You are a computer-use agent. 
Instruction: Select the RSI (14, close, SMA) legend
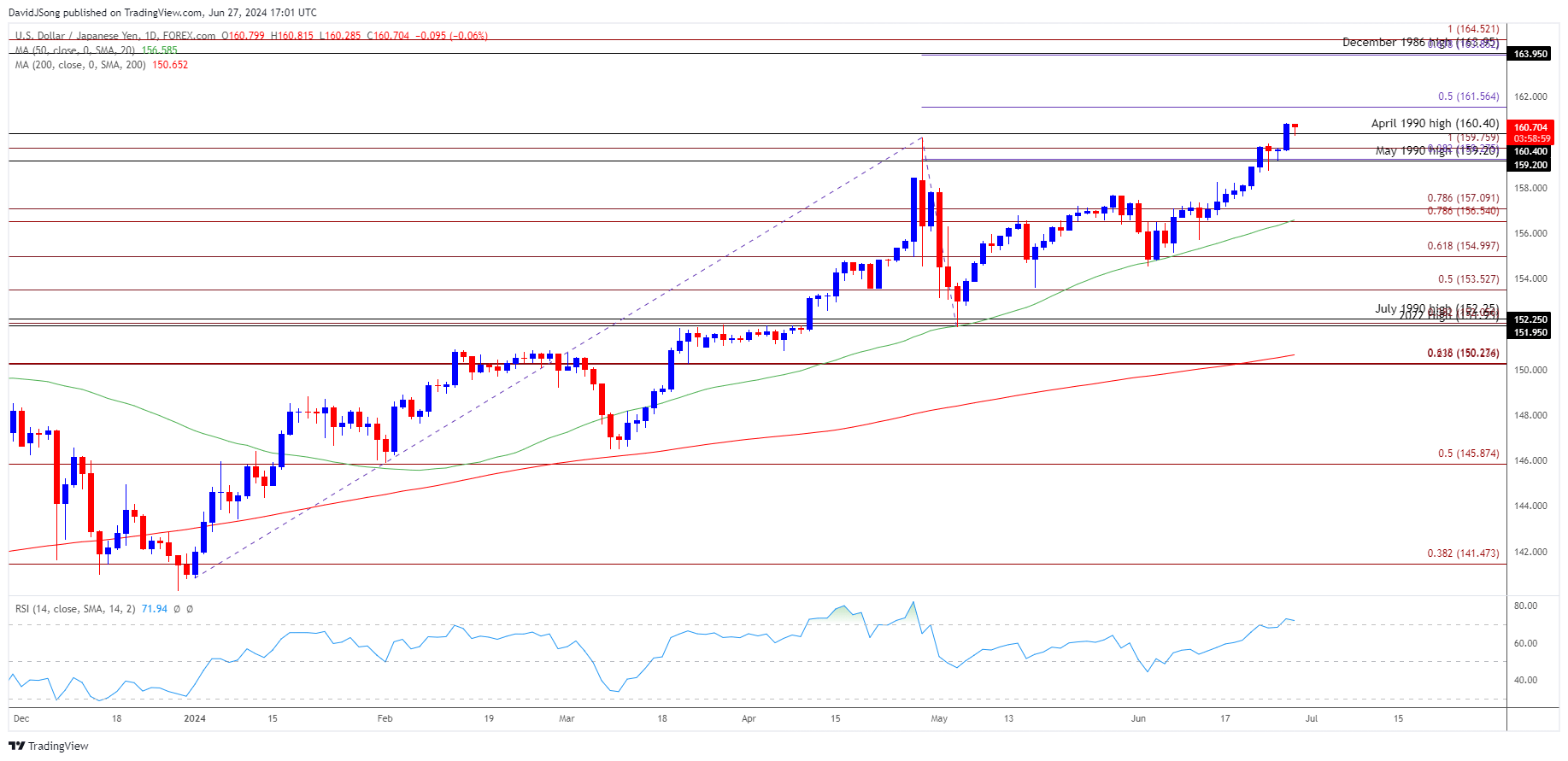(75, 609)
